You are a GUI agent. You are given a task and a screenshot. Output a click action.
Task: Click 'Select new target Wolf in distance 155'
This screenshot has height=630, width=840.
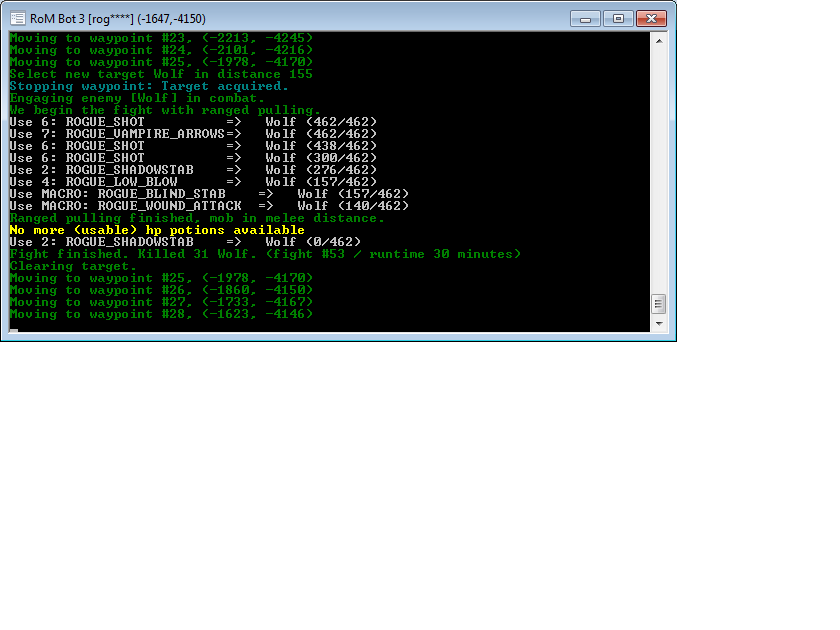coord(161,74)
